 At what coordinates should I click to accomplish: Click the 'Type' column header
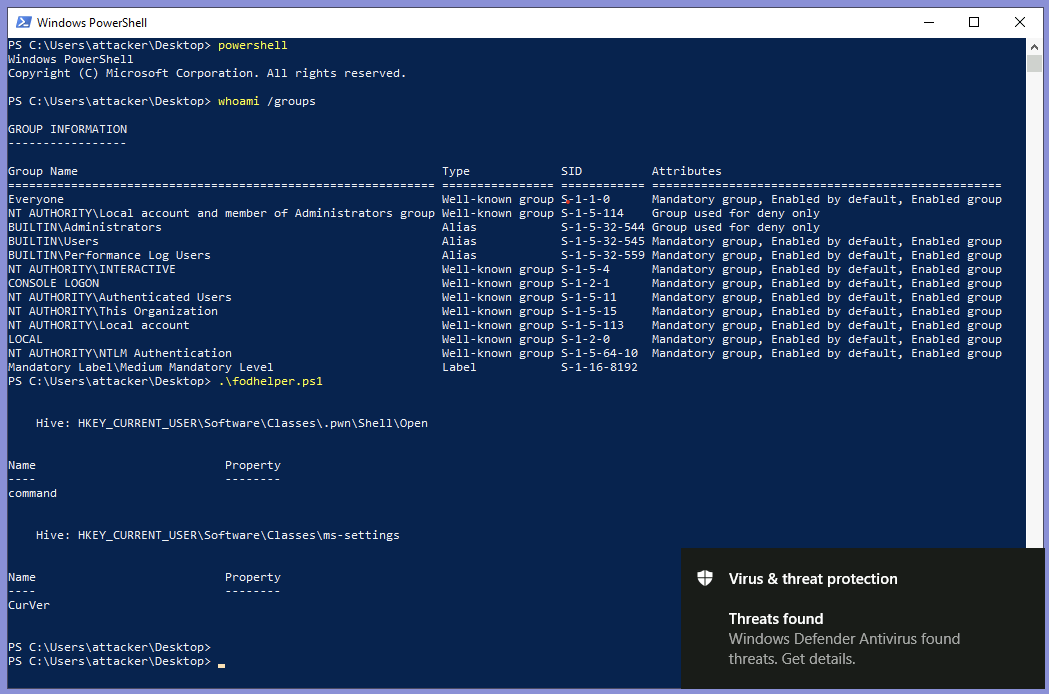click(x=456, y=171)
